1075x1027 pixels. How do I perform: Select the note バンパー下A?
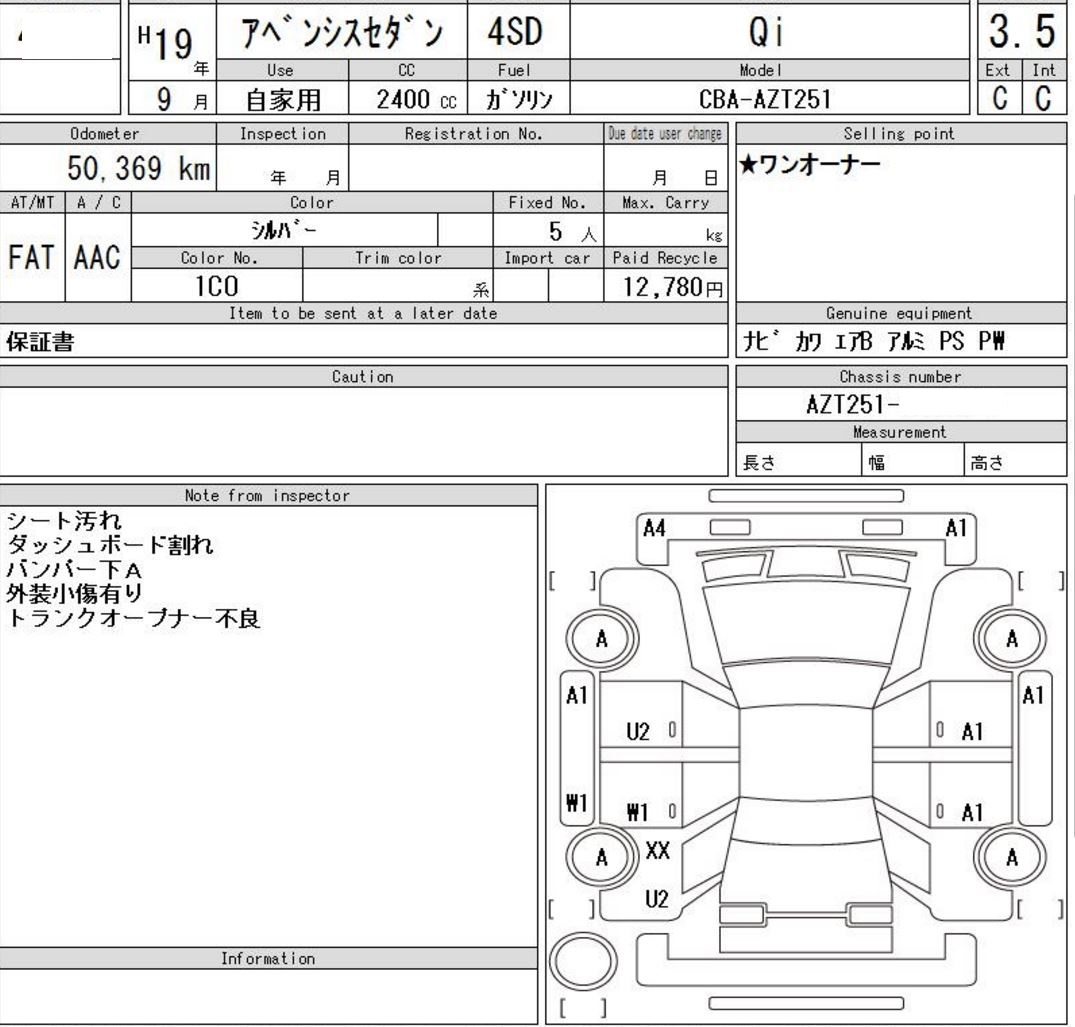[74, 569]
